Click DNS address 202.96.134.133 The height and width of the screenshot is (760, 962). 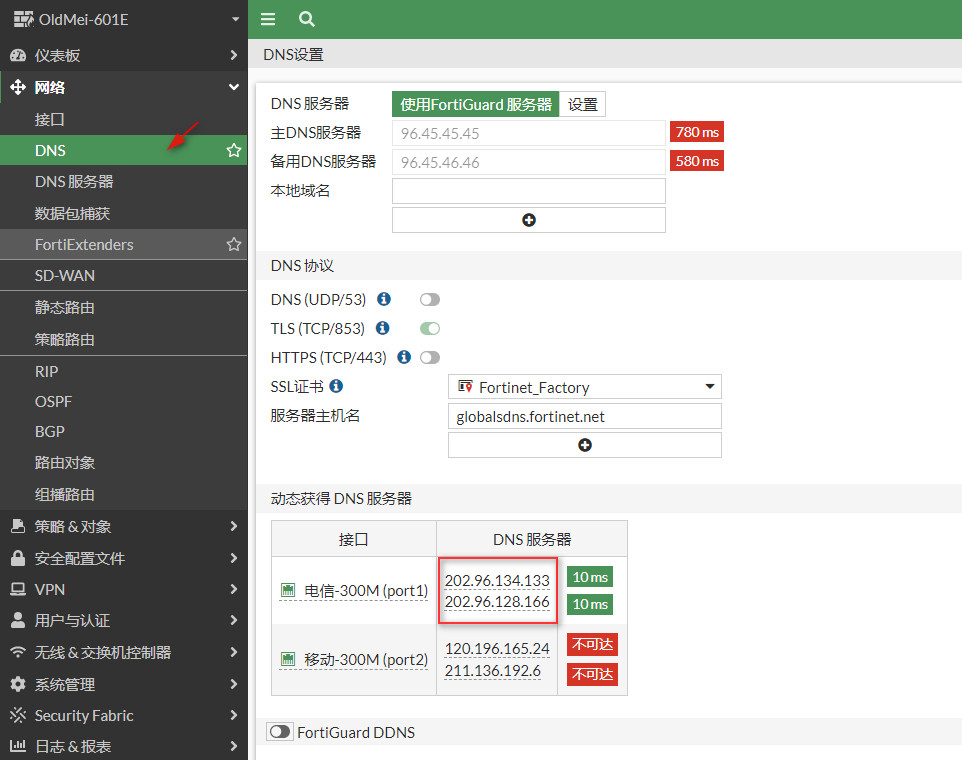pos(497,580)
